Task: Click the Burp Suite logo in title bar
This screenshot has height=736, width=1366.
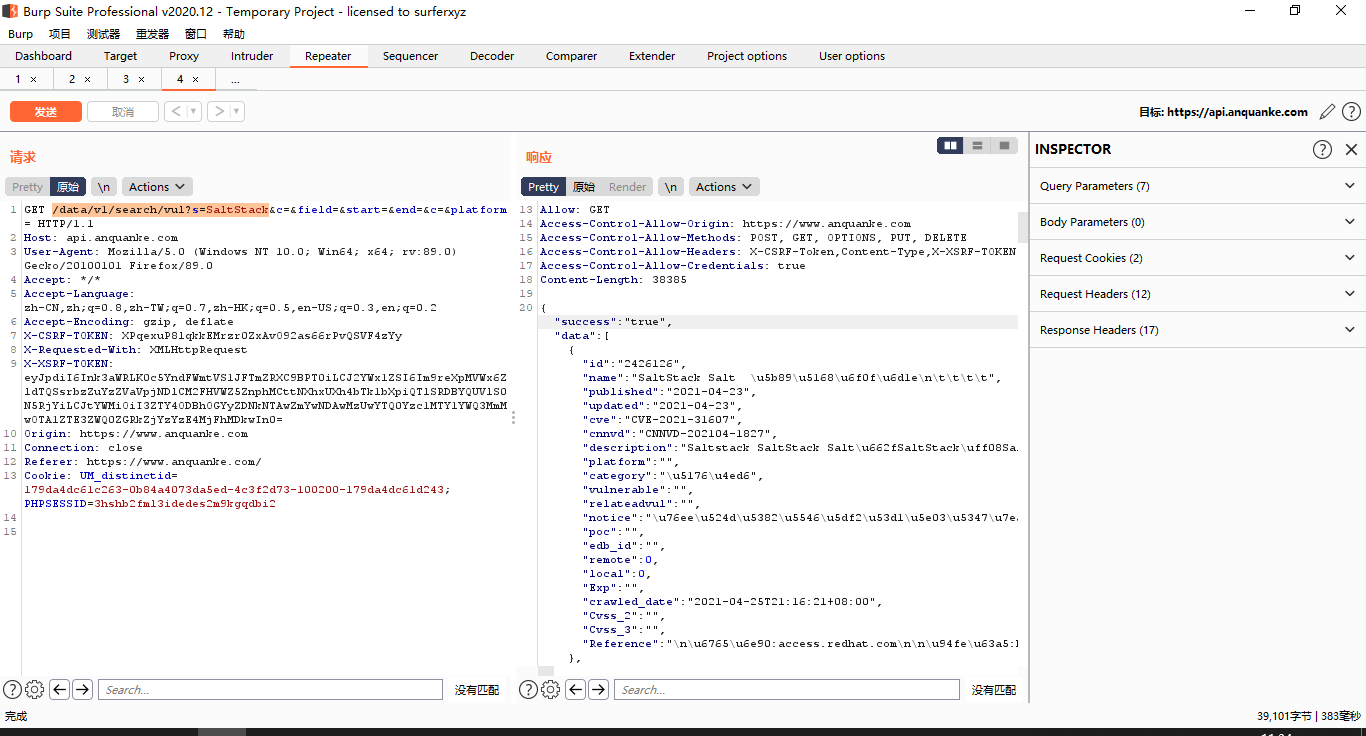Action: (x=11, y=11)
